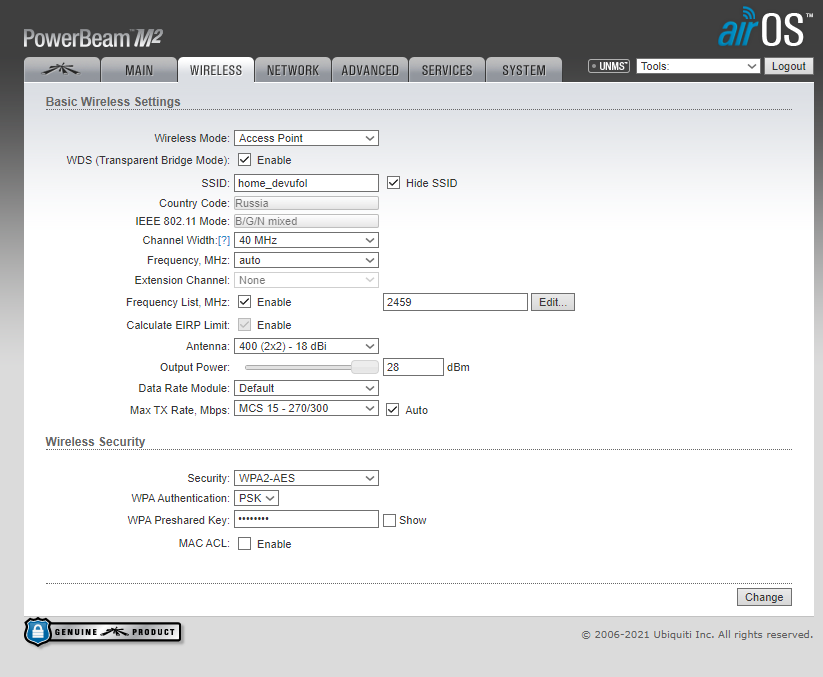
Task: Click the frequency list Edit button
Action: tap(553, 302)
